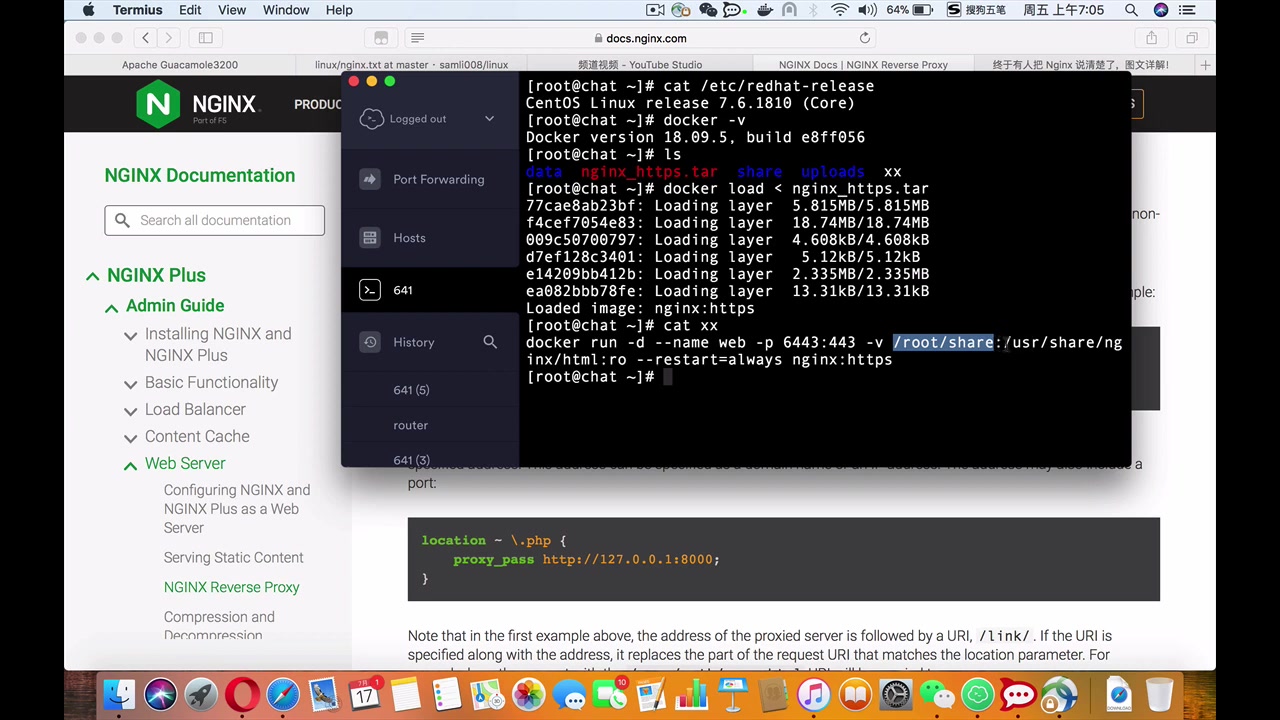Select history entry 641 (5)
1280x720 pixels.
point(411,390)
